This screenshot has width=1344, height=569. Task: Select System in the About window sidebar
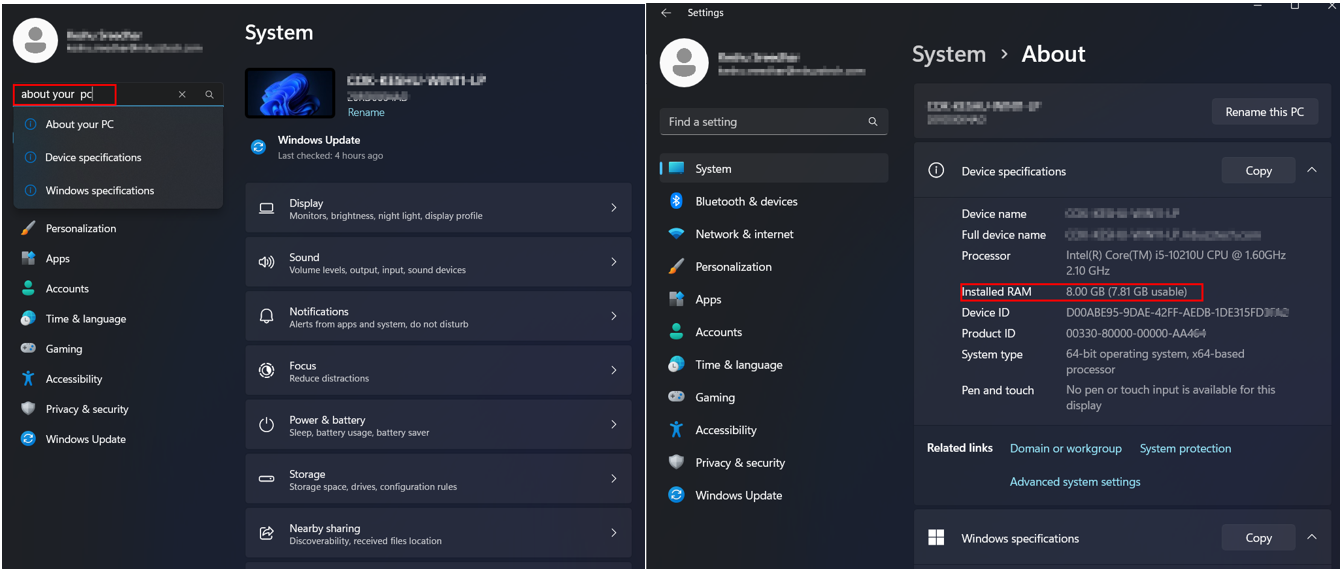click(x=774, y=169)
